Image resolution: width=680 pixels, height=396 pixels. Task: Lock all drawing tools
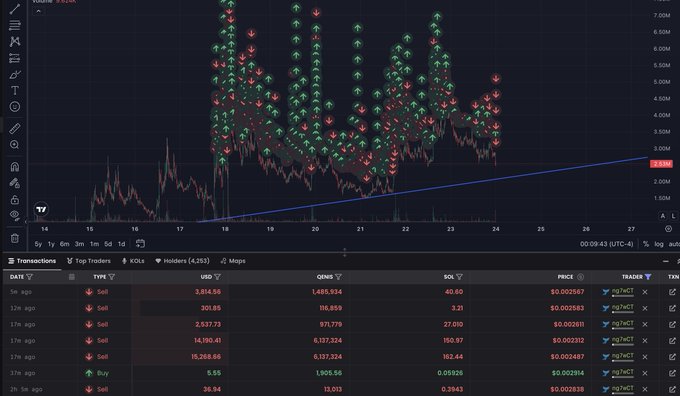click(x=15, y=200)
